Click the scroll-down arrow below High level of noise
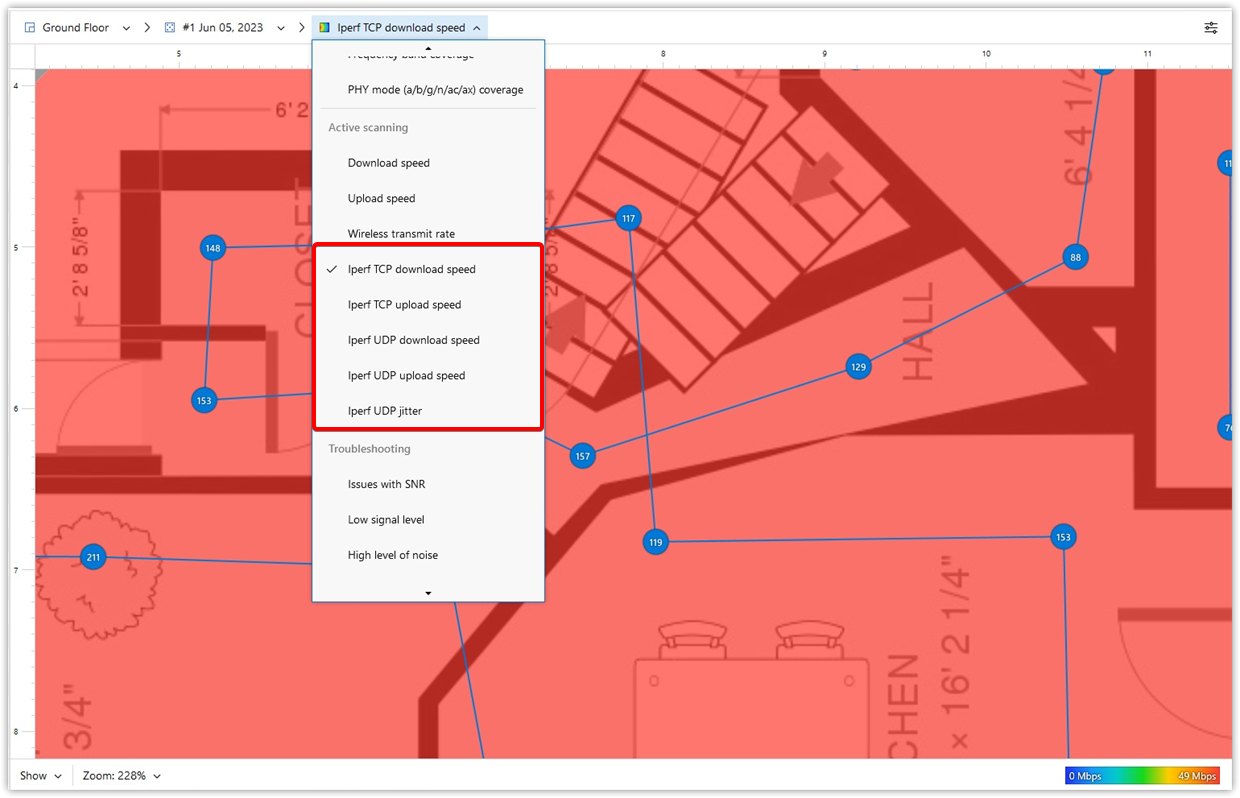Screen dimensions: 1240x798 [x=428, y=592]
